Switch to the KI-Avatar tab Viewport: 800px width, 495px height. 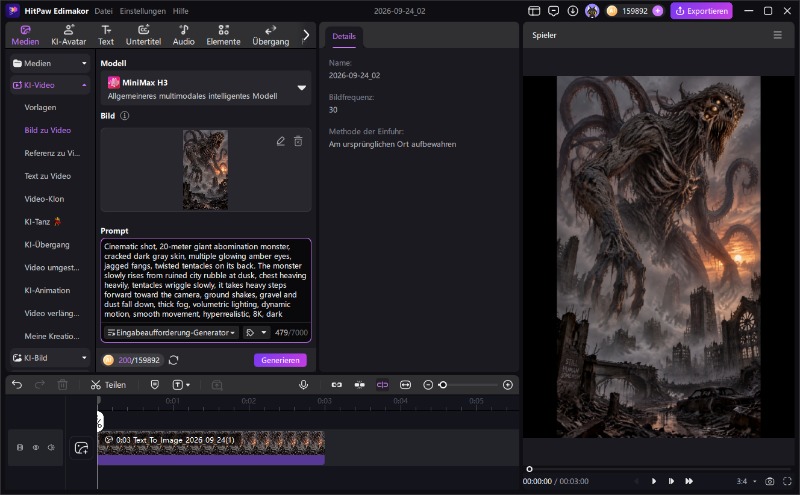click(68, 35)
